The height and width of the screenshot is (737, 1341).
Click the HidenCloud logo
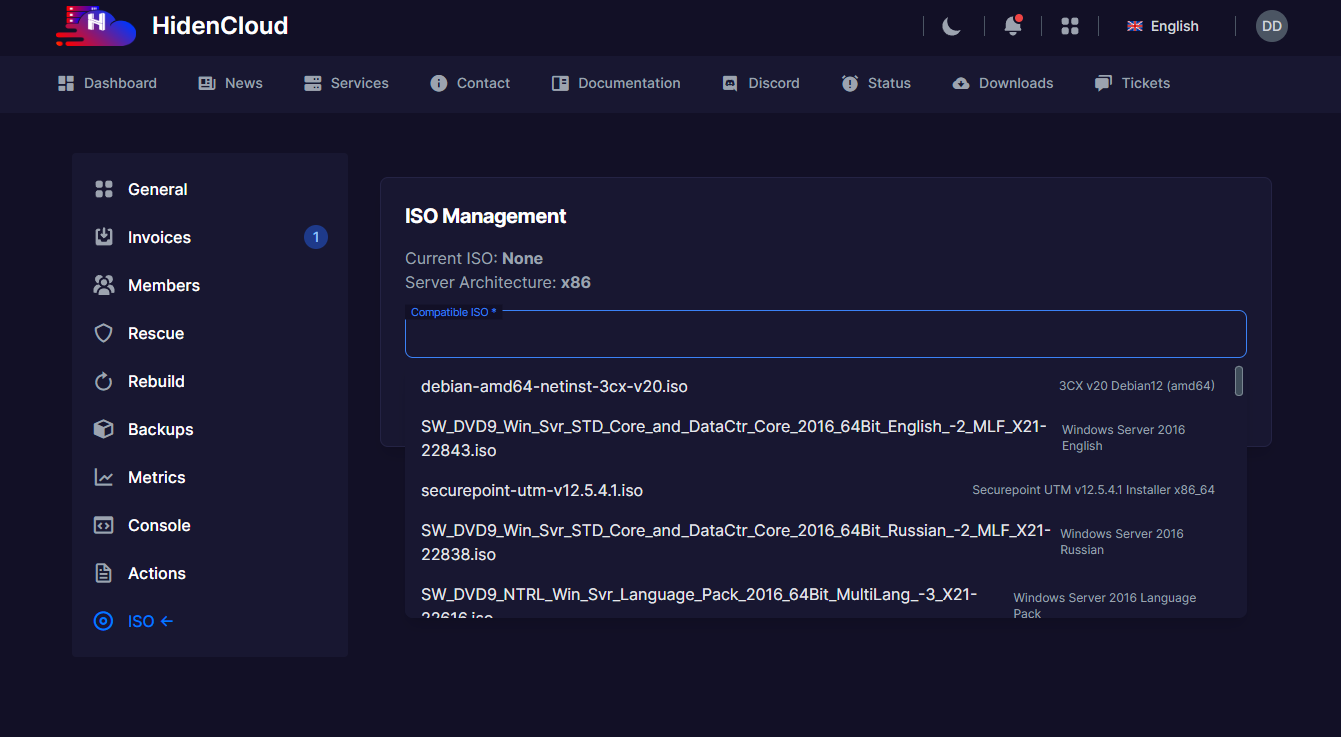point(96,26)
